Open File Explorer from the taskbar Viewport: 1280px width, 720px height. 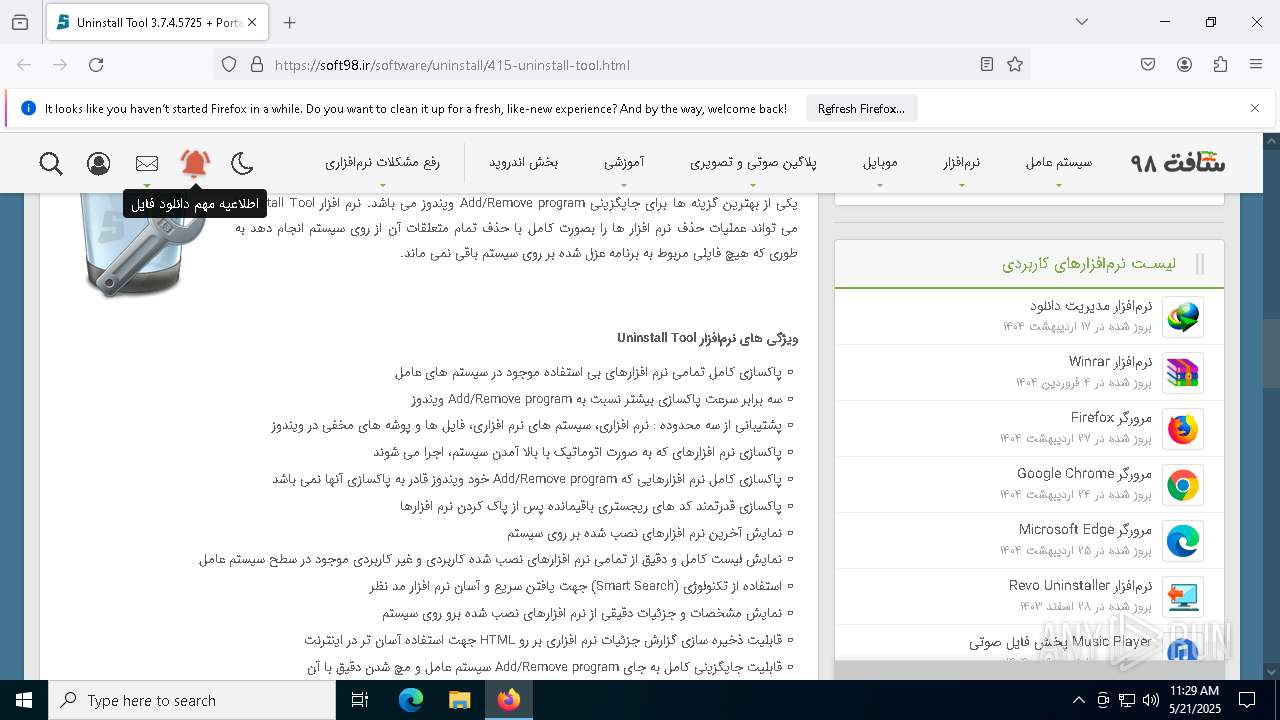point(459,700)
